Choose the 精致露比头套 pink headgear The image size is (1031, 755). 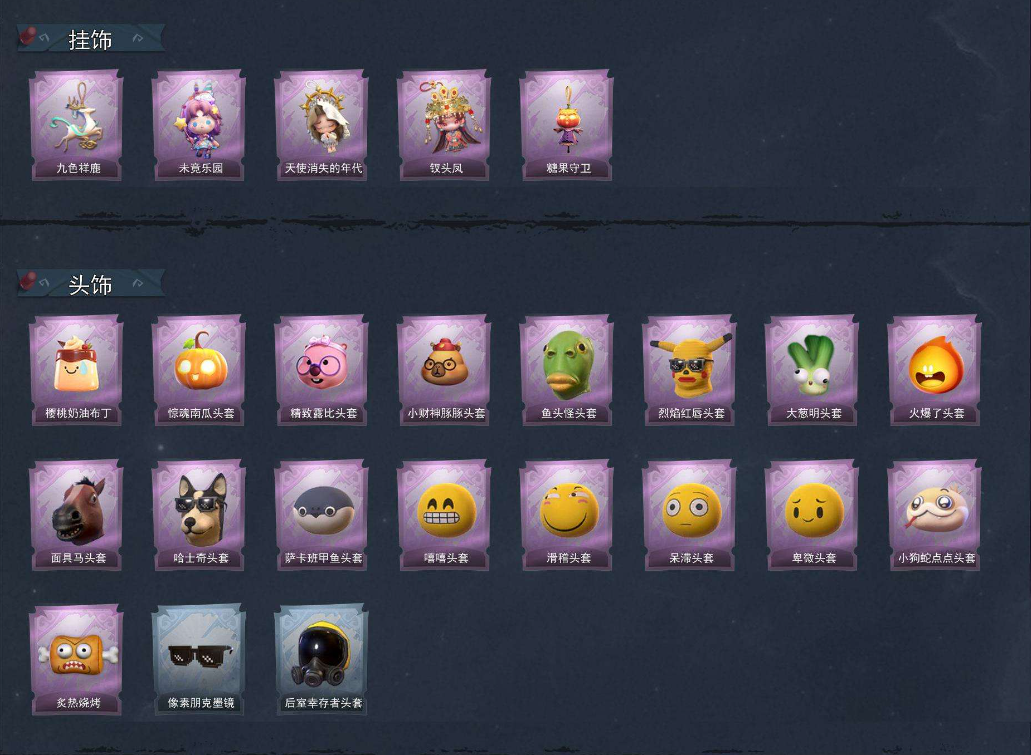click(322, 370)
